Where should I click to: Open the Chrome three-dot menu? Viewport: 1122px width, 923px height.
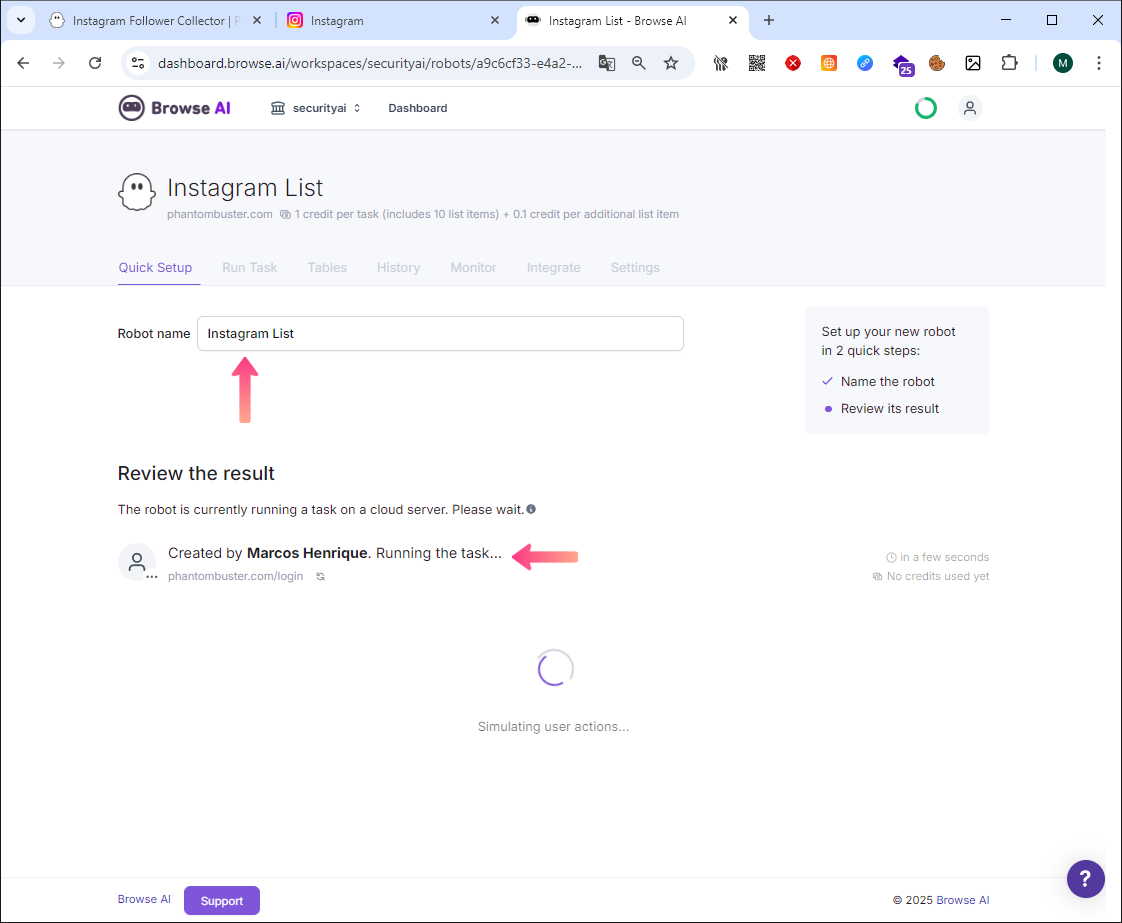coord(1098,63)
